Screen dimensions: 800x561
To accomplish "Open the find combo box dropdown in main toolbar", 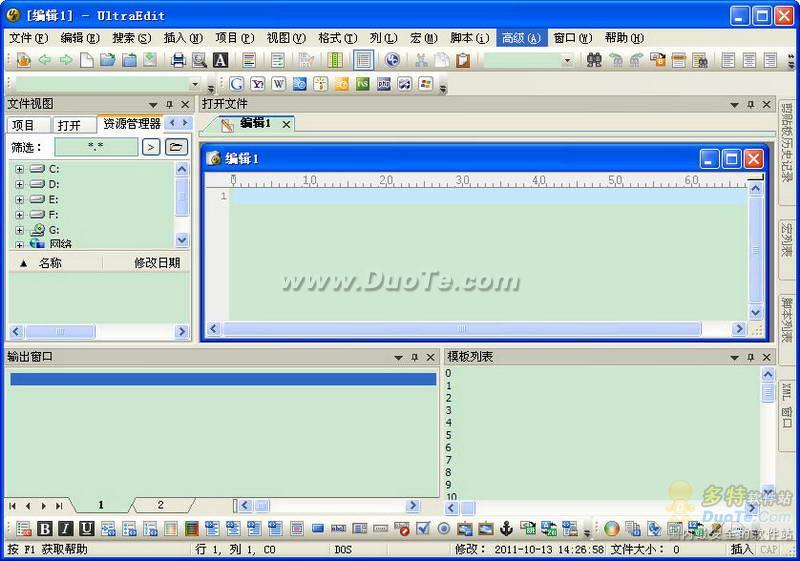I will point(567,61).
